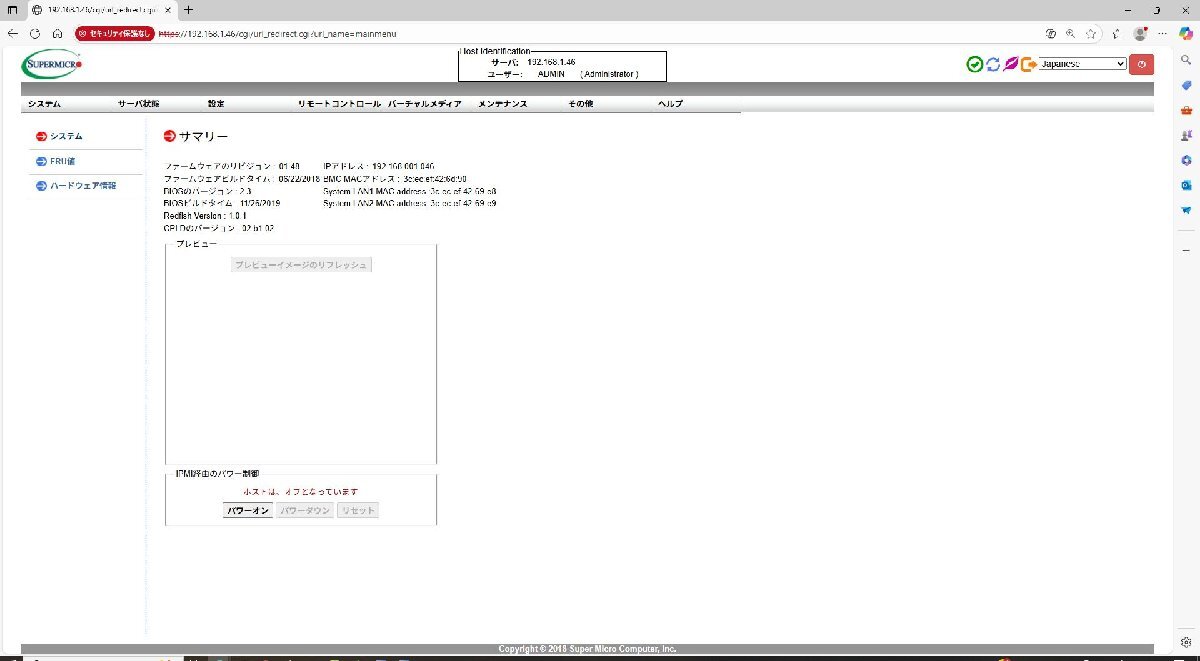Click the Copyright Super Micro footer text
The image size is (1200, 661).
click(x=588, y=649)
